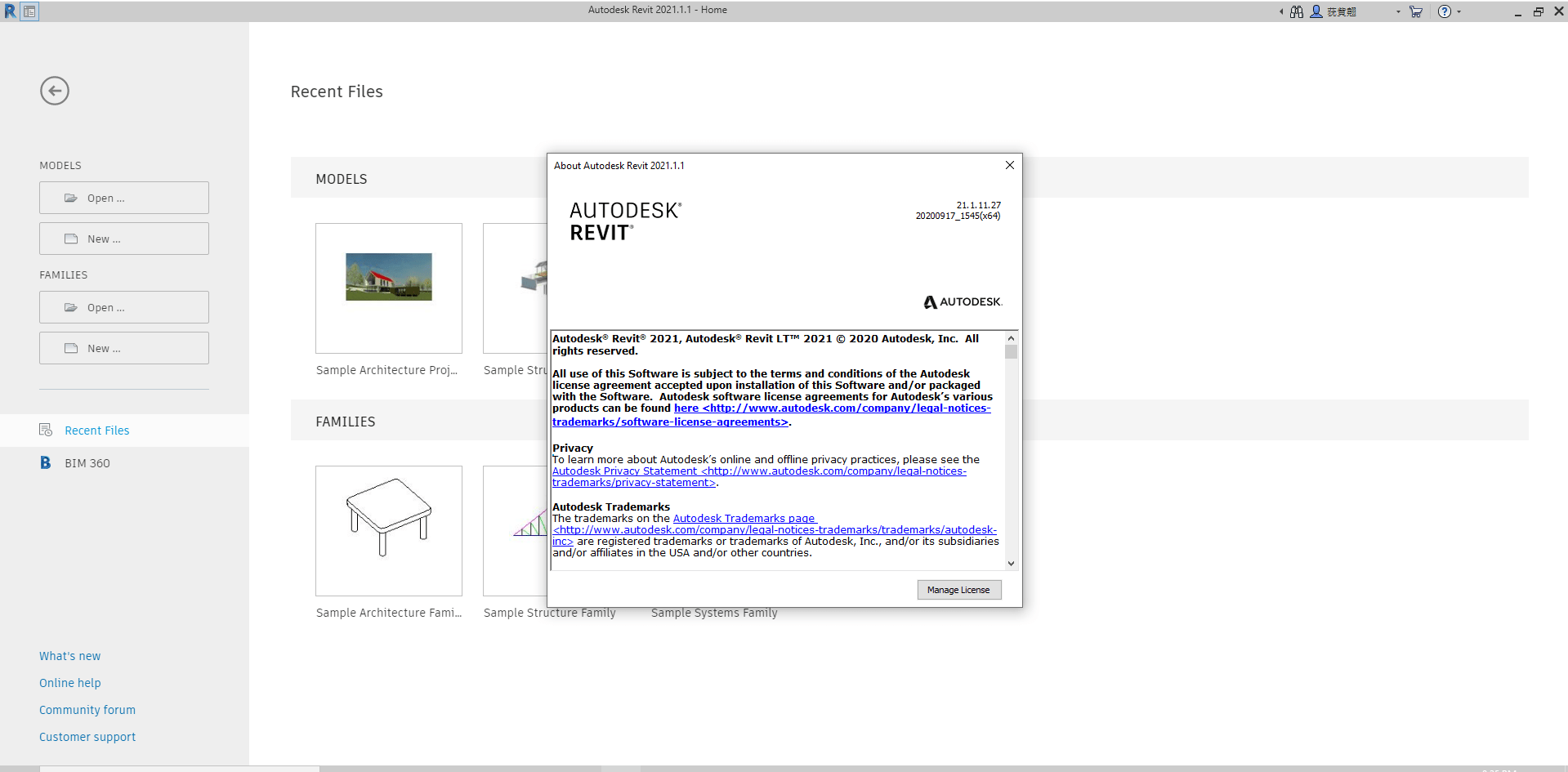This screenshot has height=772, width=1568.
Task: Open Sample Structure Project thumbnail
Action: 515,288
